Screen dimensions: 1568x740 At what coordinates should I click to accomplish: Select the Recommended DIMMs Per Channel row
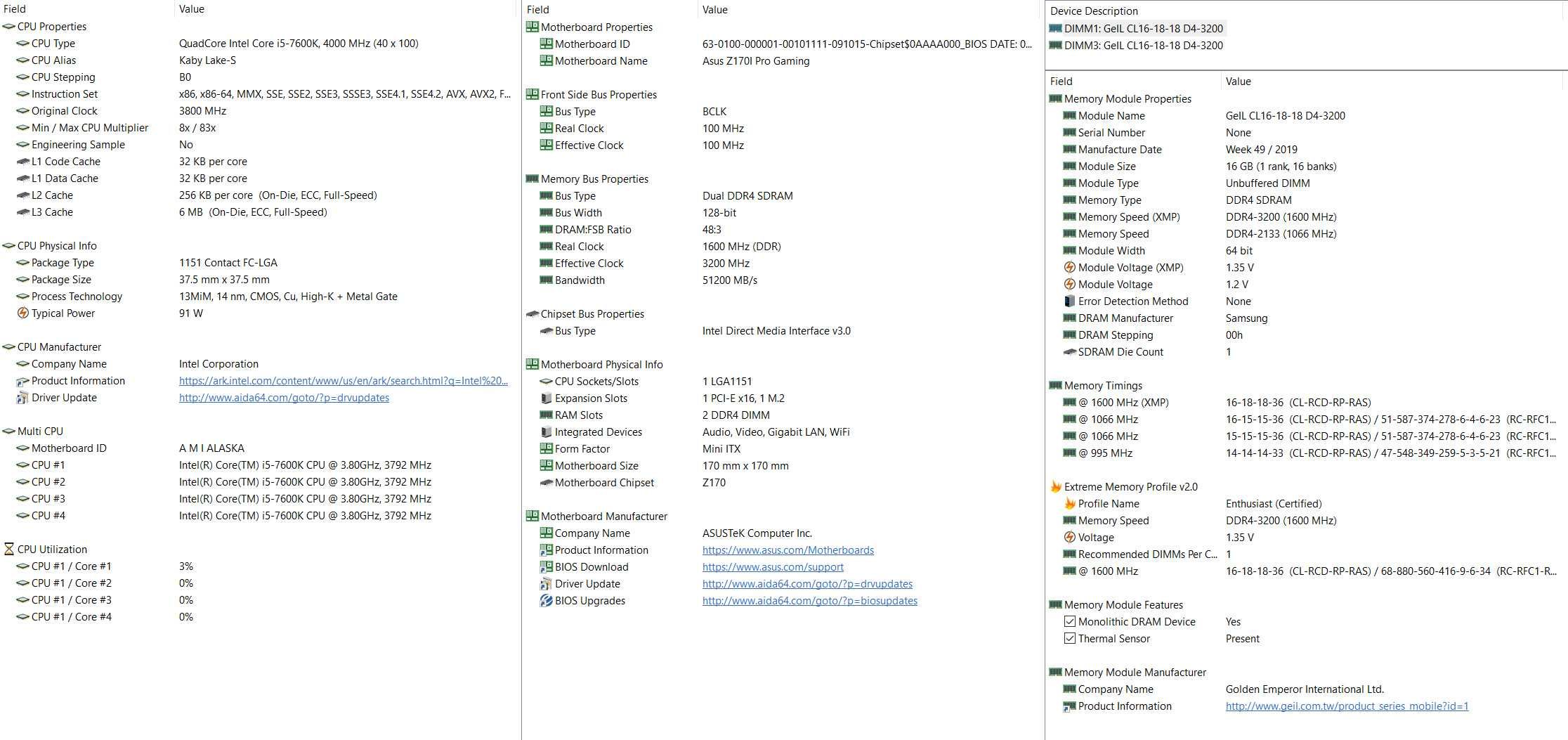[x=1307, y=554]
